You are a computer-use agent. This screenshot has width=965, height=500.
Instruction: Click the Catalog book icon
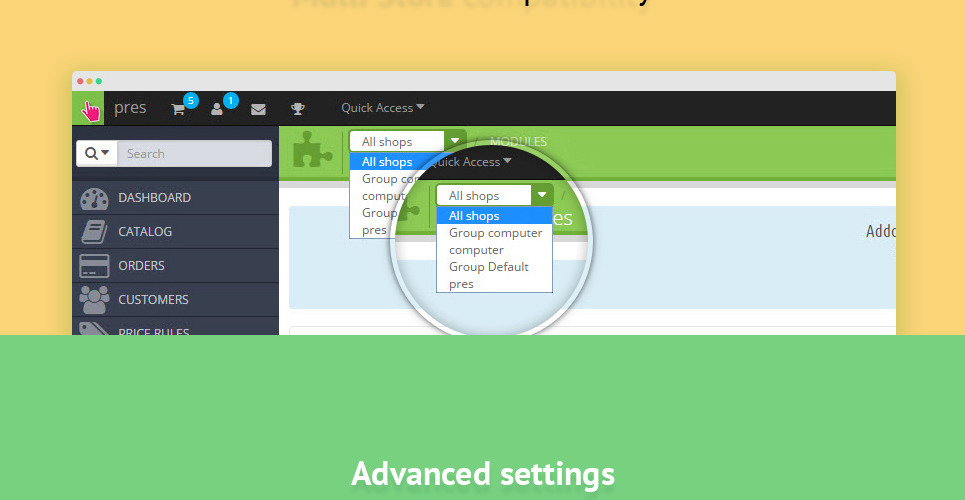[94, 232]
